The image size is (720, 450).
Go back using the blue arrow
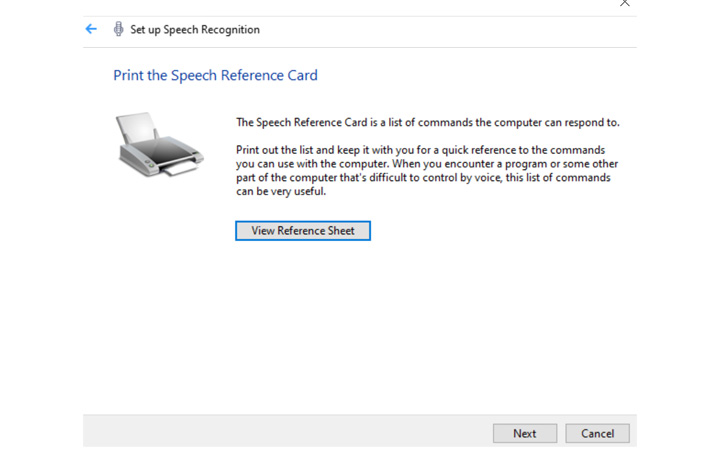(91, 29)
